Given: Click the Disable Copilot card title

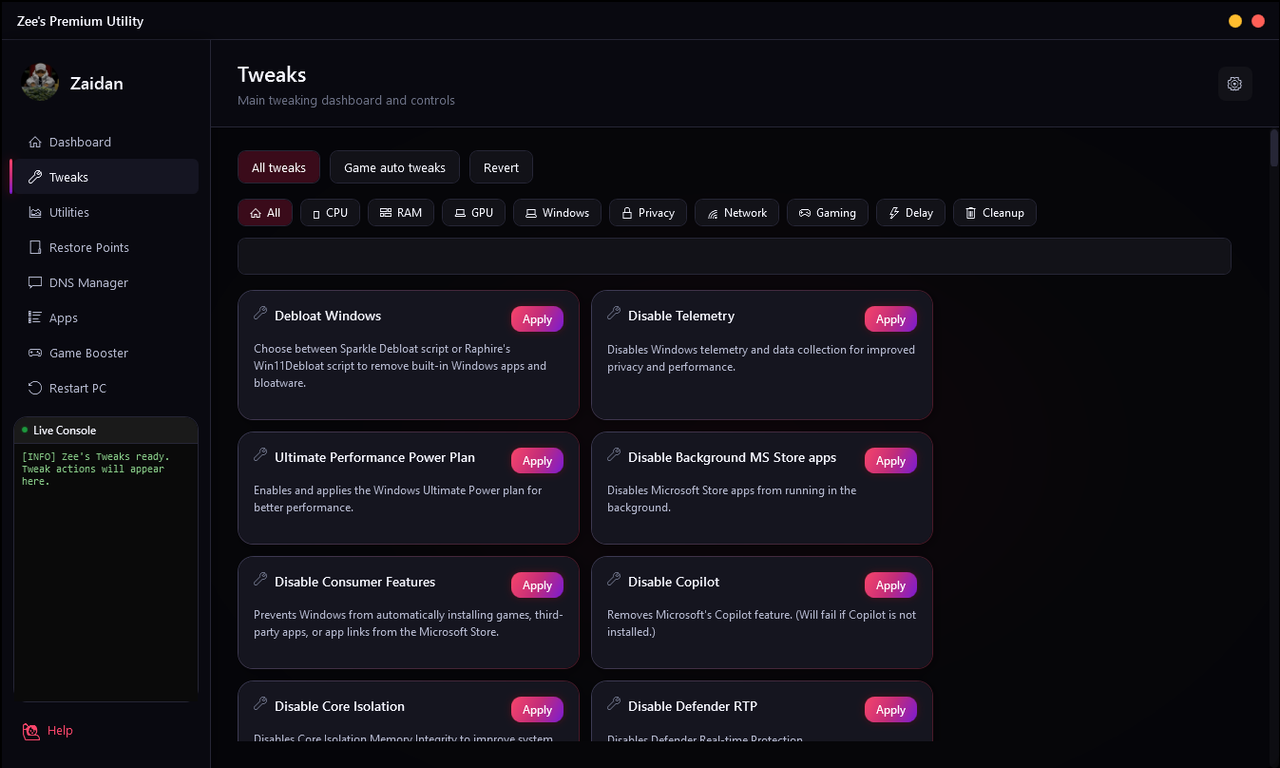Looking at the screenshot, I should tap(674, 582).
